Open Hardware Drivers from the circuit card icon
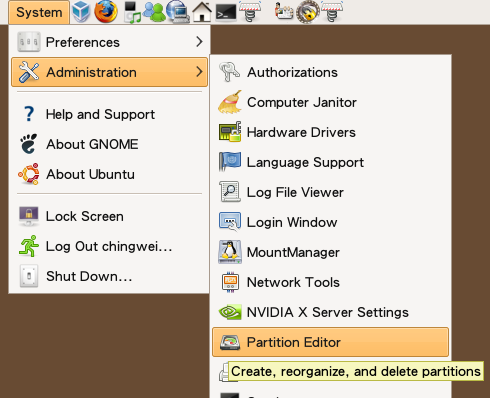This screenshot has width=490, height=398. click(230, 132)
